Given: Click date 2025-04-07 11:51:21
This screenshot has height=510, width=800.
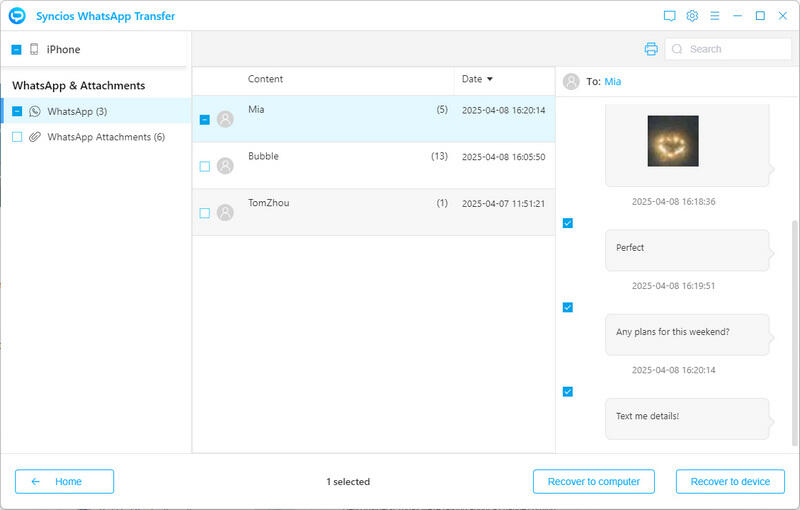Looking at the screenshot, I should click(504, 203).
